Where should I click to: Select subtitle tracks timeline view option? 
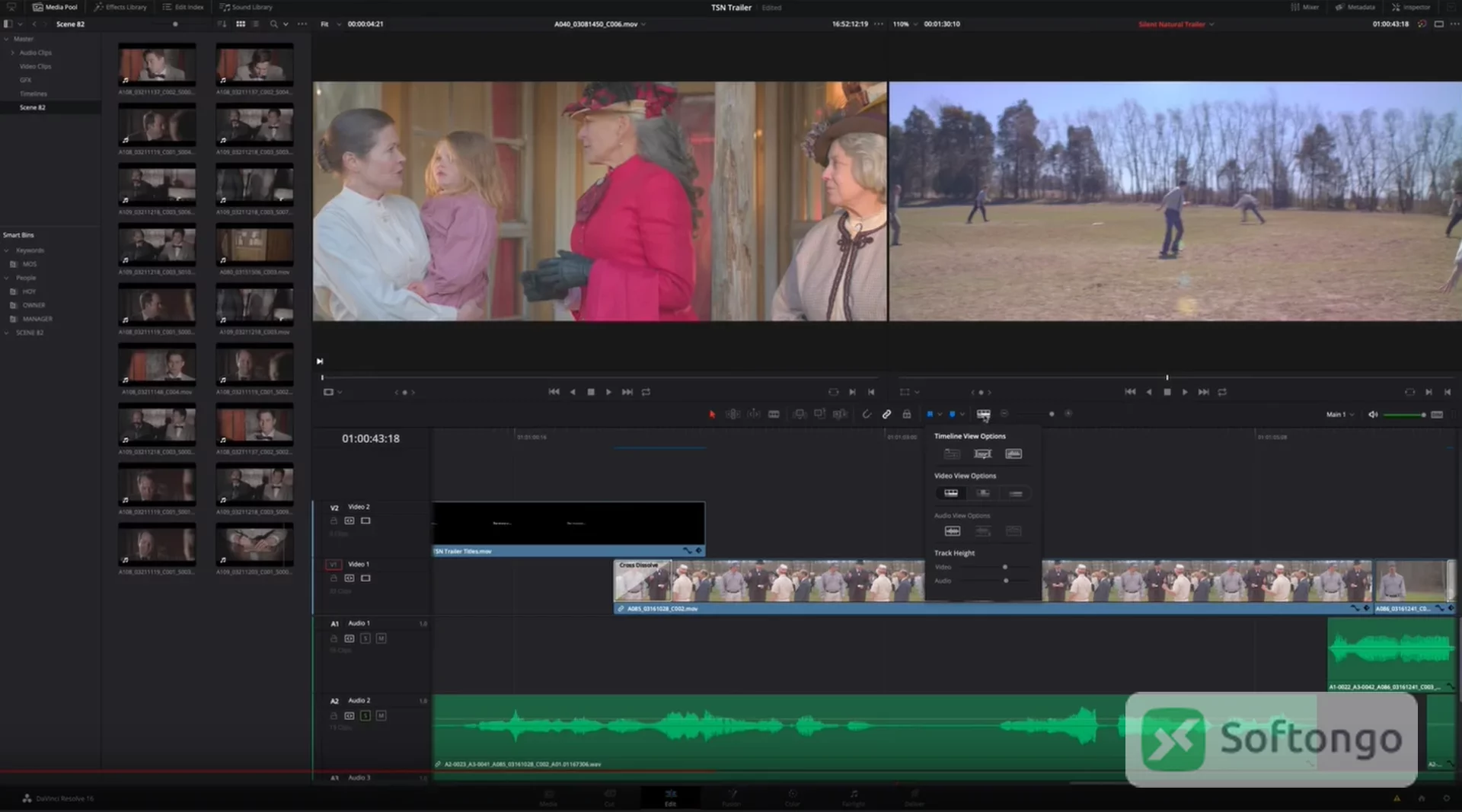[983, 454]
